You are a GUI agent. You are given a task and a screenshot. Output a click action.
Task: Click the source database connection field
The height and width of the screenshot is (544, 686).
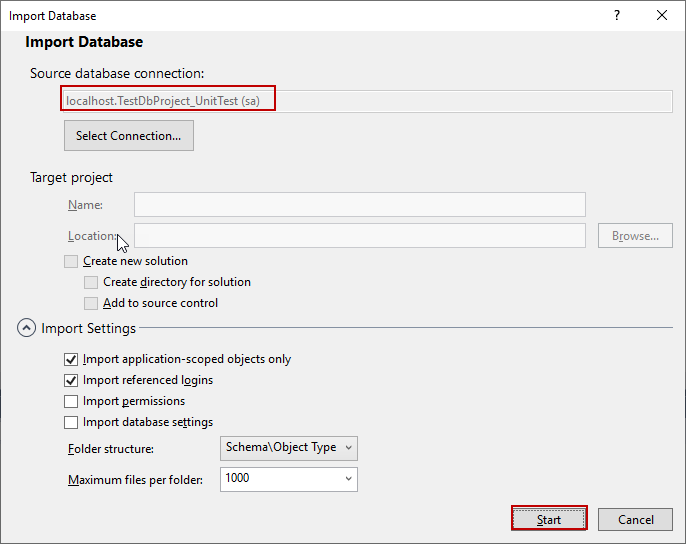pos(366,100)
